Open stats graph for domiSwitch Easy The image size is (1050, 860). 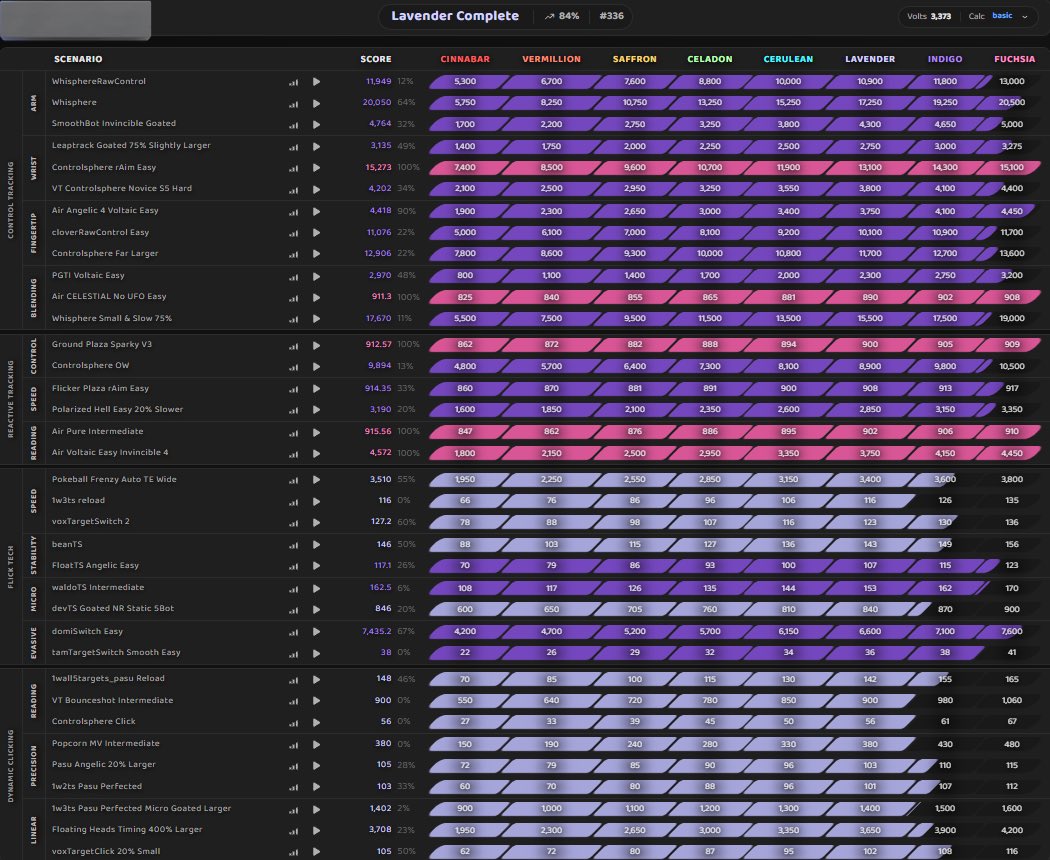[293, 632]
